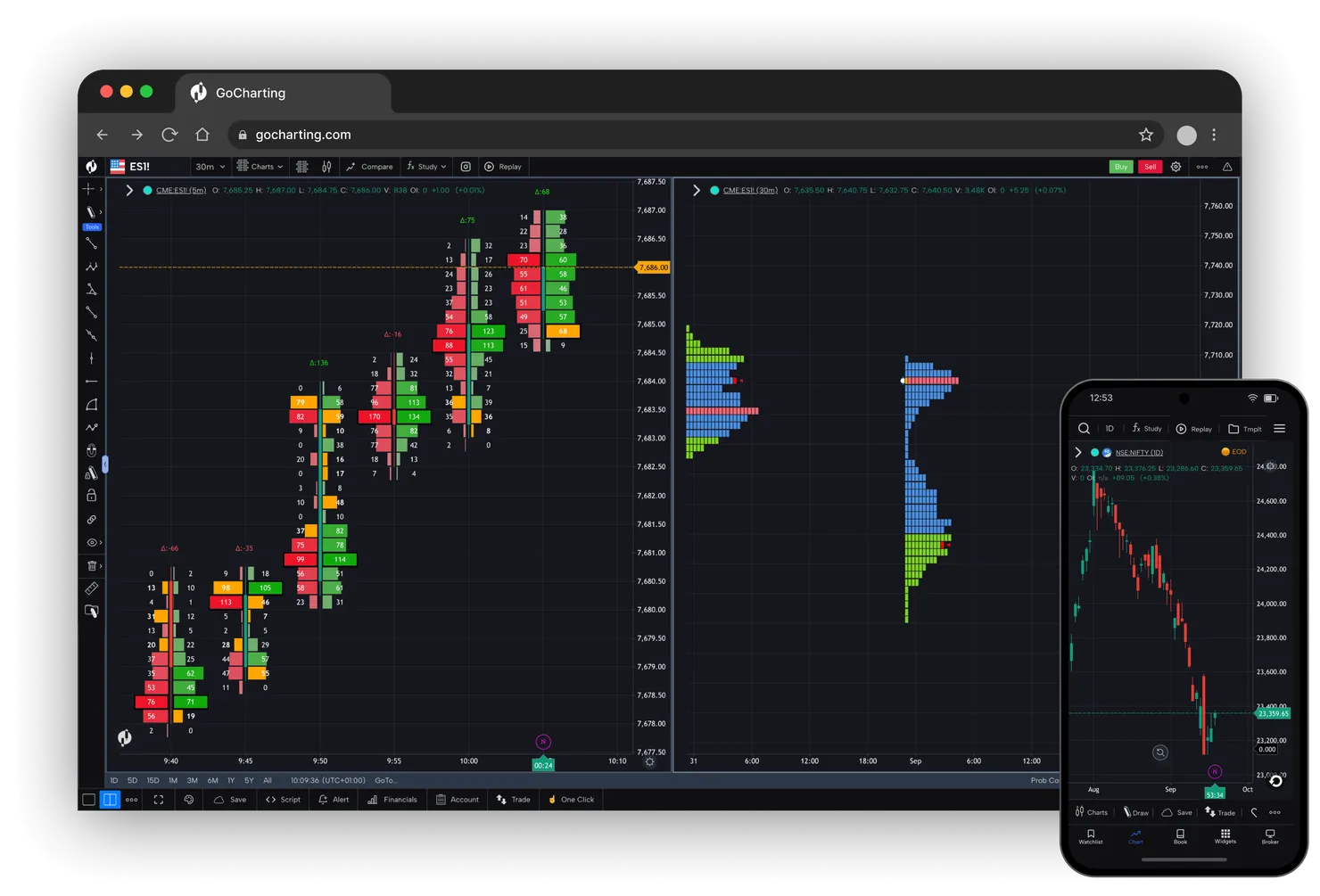Open price scale settings gear on 5m chart
This screenshot has height=896, width=1320.
650,762
